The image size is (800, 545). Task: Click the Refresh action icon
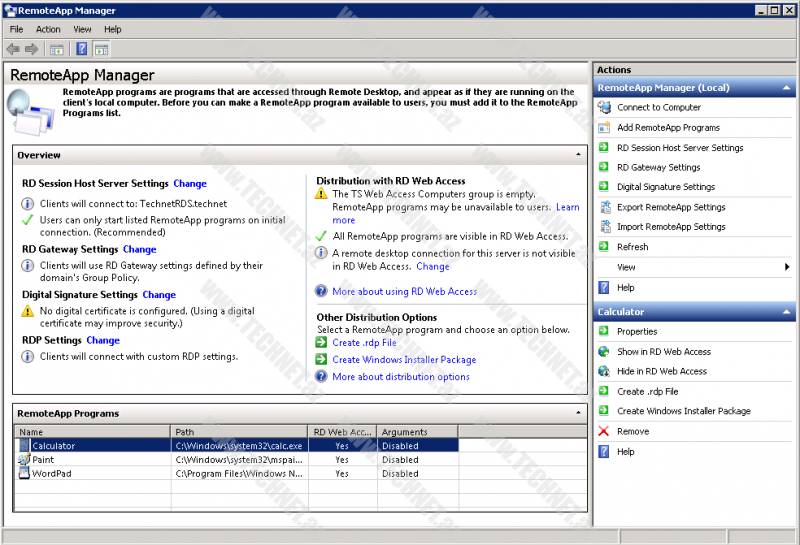(604, 246)
